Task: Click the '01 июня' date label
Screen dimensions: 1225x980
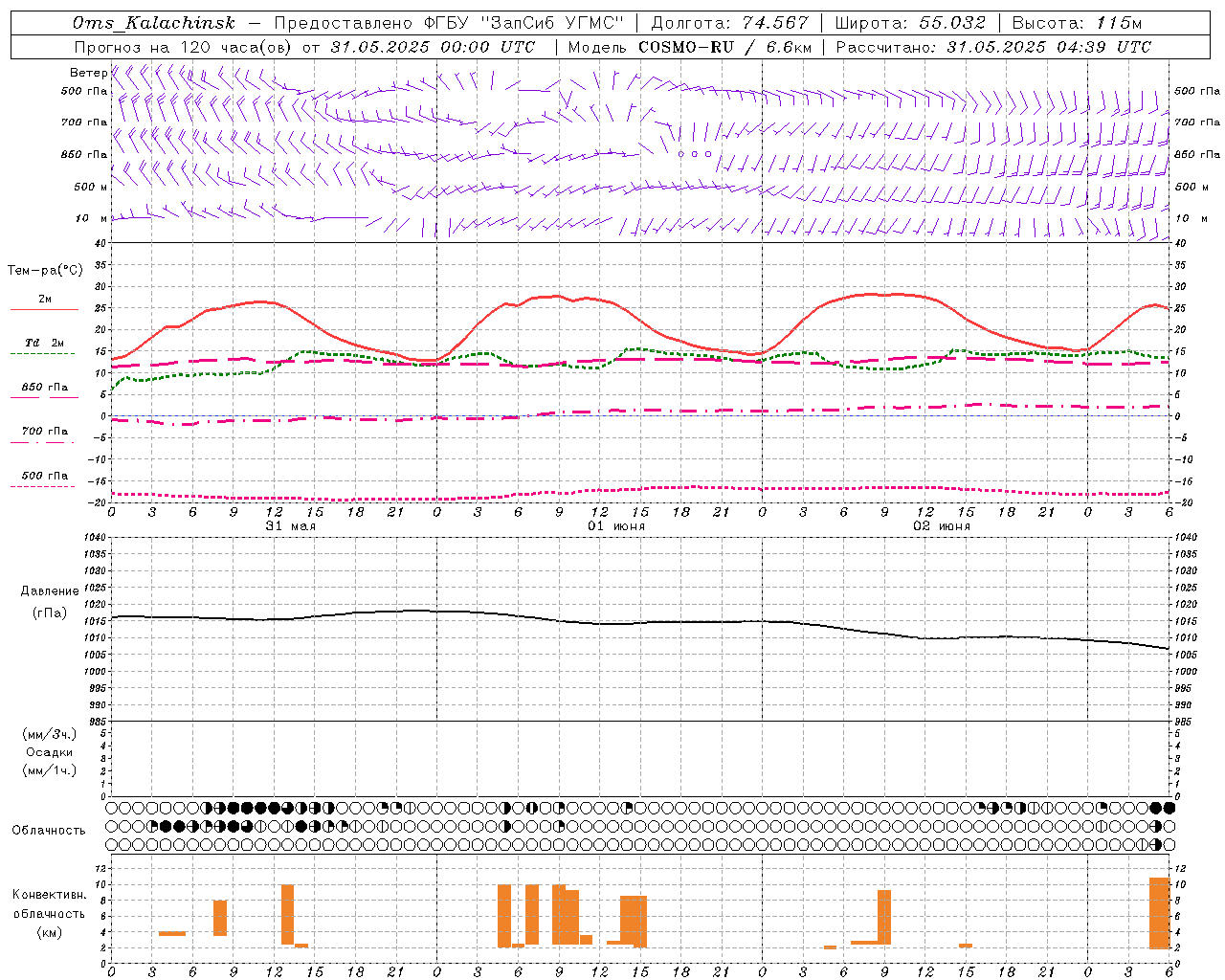Action: pos(616,525)
